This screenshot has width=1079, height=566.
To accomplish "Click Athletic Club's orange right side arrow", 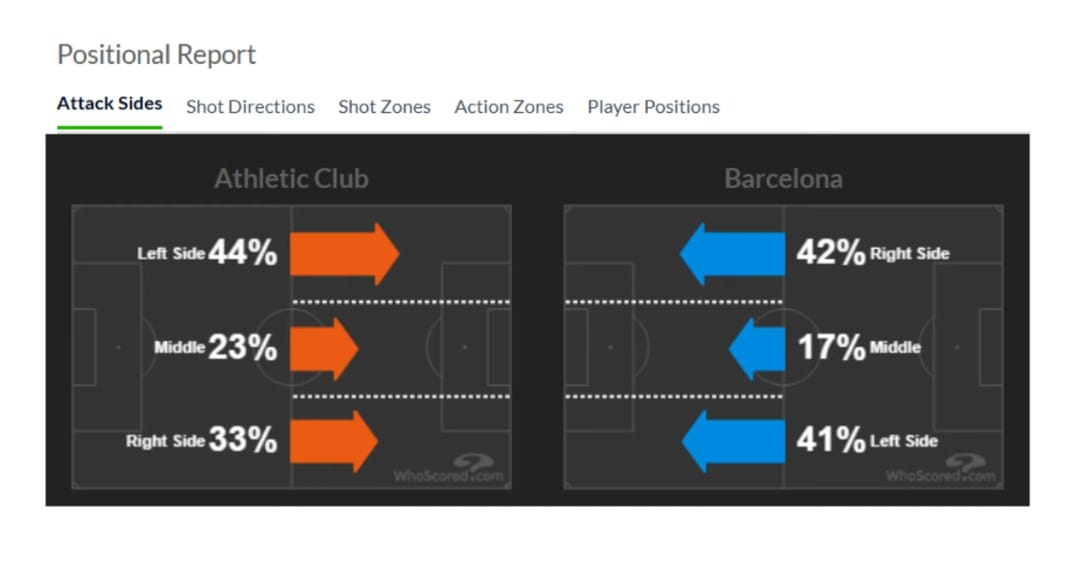I will click(333, 440).
